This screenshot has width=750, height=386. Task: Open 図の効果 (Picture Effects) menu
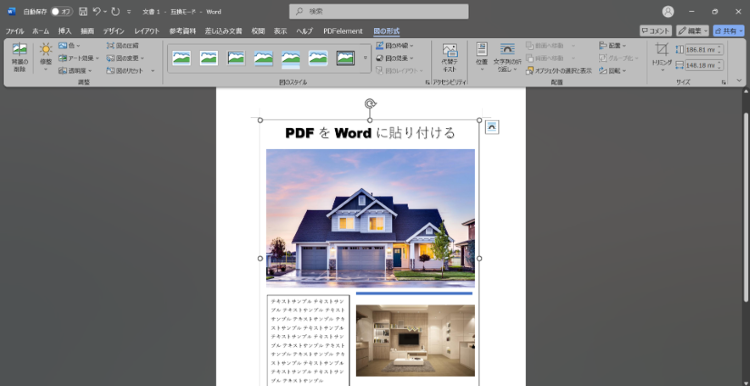click(395, 58)
